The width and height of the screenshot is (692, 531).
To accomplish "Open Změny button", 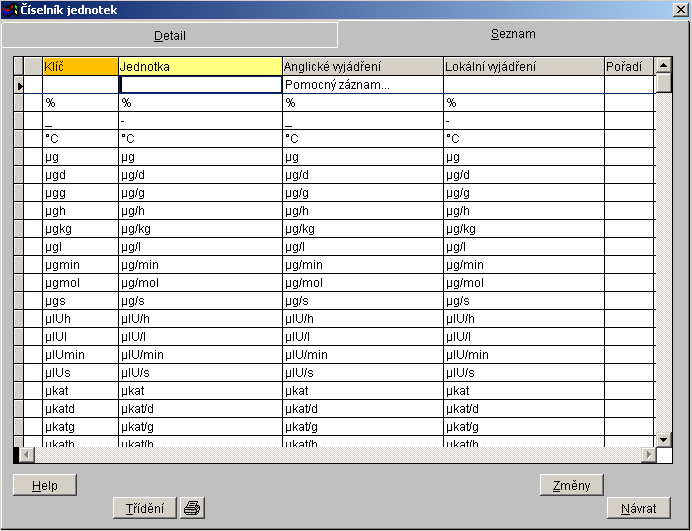I will click(571, 485).
